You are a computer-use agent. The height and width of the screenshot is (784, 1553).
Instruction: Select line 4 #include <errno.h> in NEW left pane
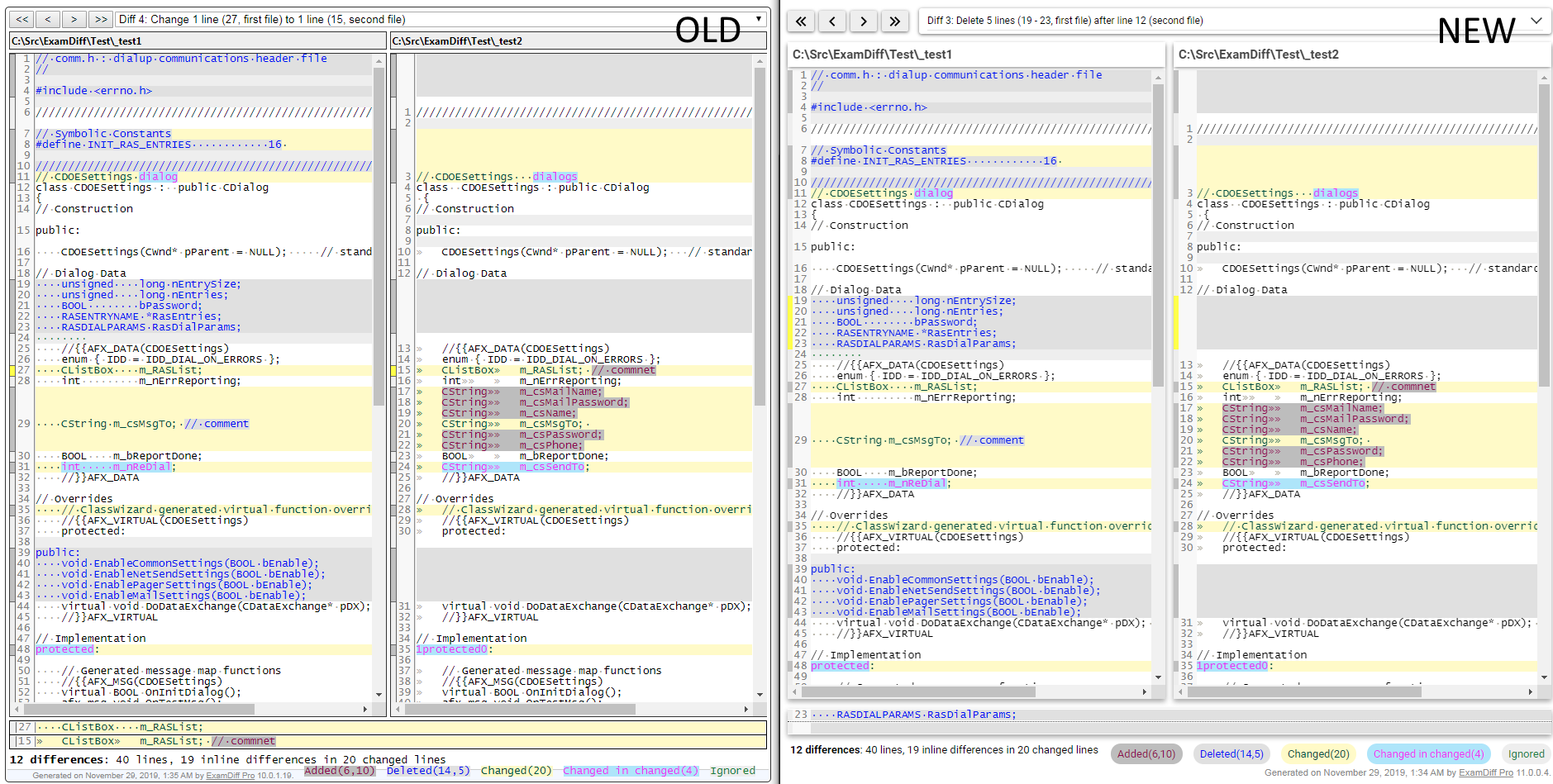pyautogui.click(x=980, y=107)
